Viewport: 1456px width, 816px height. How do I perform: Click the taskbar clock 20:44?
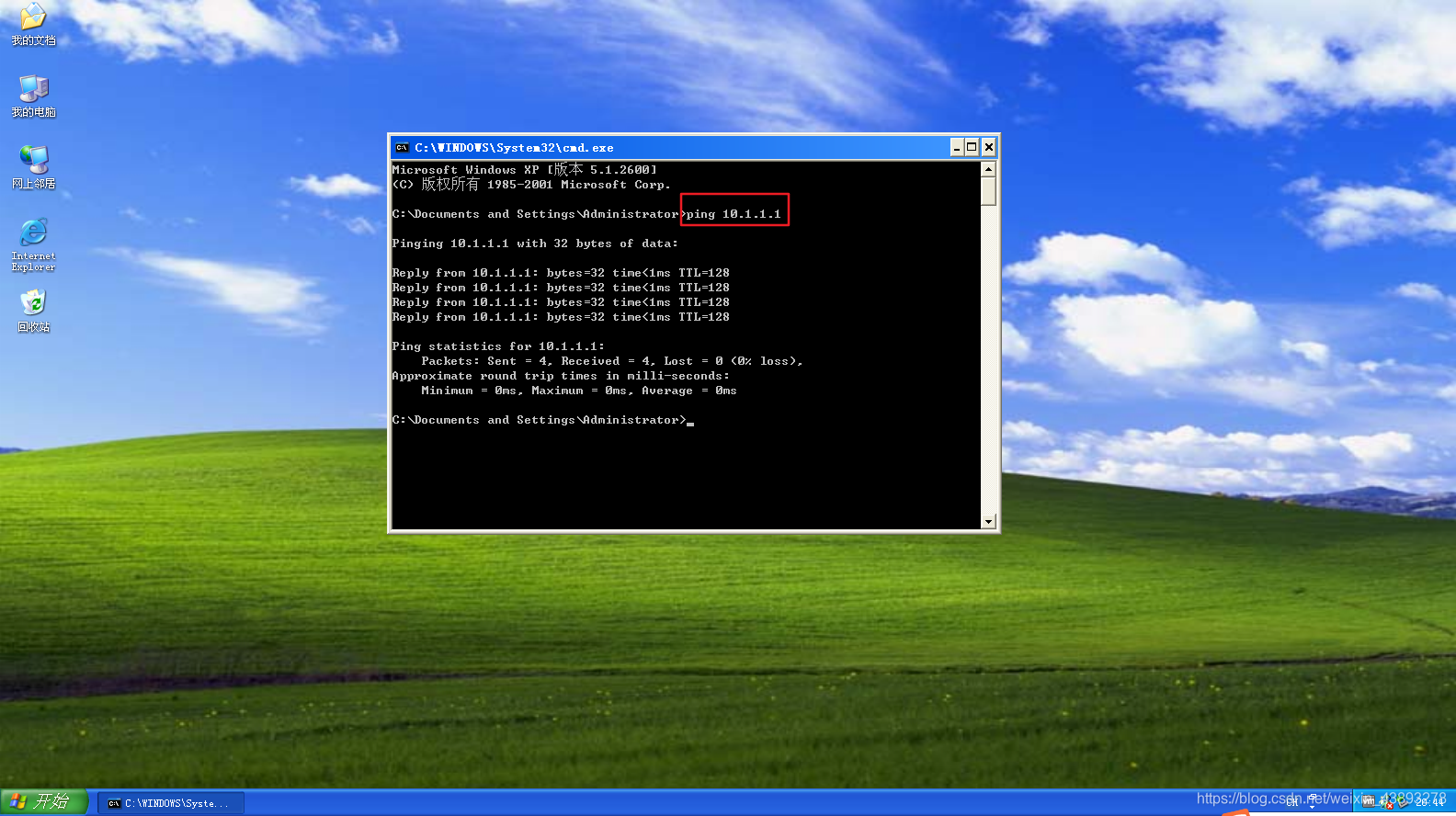click(x=1429, y=802)
